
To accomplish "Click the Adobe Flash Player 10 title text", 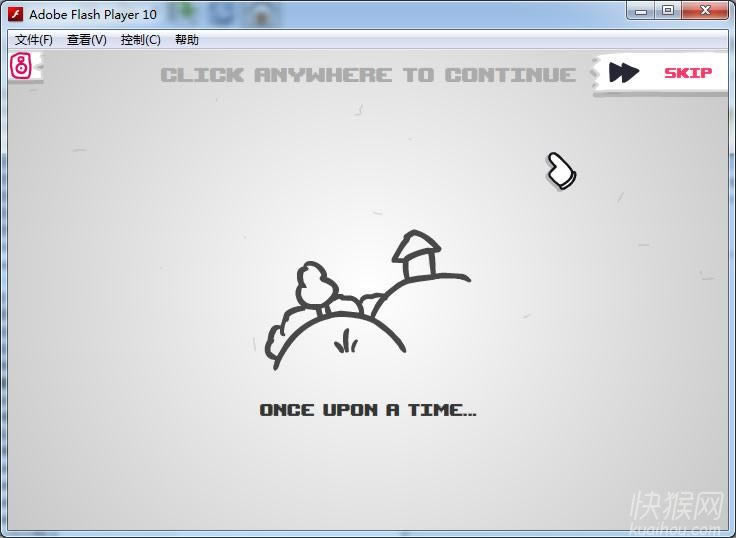I will pyautogui.click(x=93, y=15).
